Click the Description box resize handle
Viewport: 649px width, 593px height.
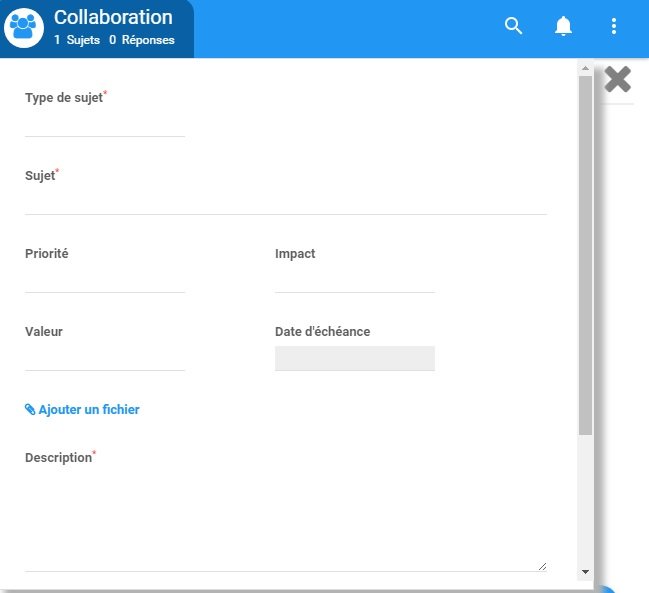tap(542, 565)
